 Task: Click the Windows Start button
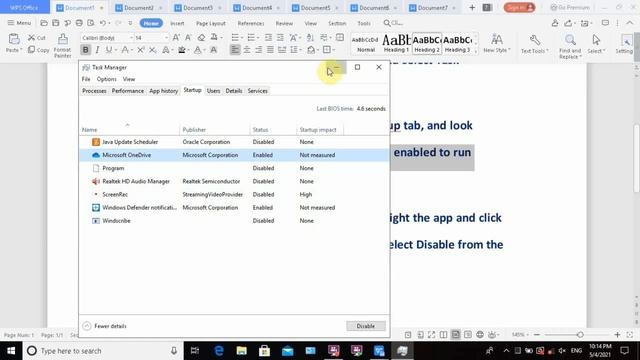(x=11, y=351)
